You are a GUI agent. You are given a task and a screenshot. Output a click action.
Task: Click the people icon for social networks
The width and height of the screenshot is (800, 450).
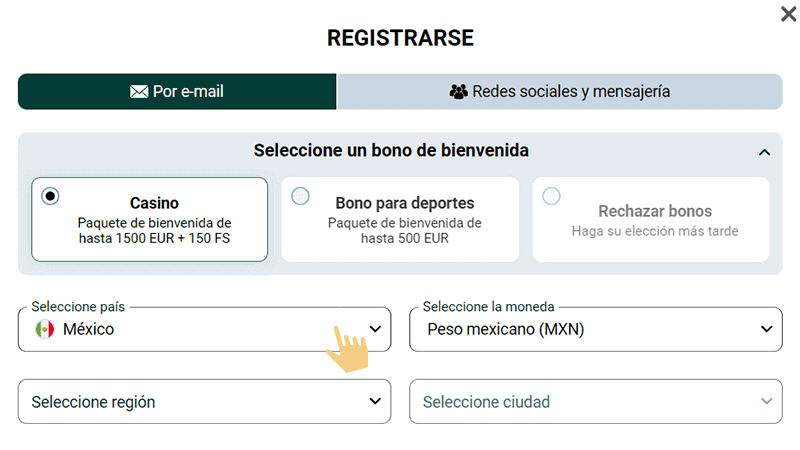tap(459, 92)
